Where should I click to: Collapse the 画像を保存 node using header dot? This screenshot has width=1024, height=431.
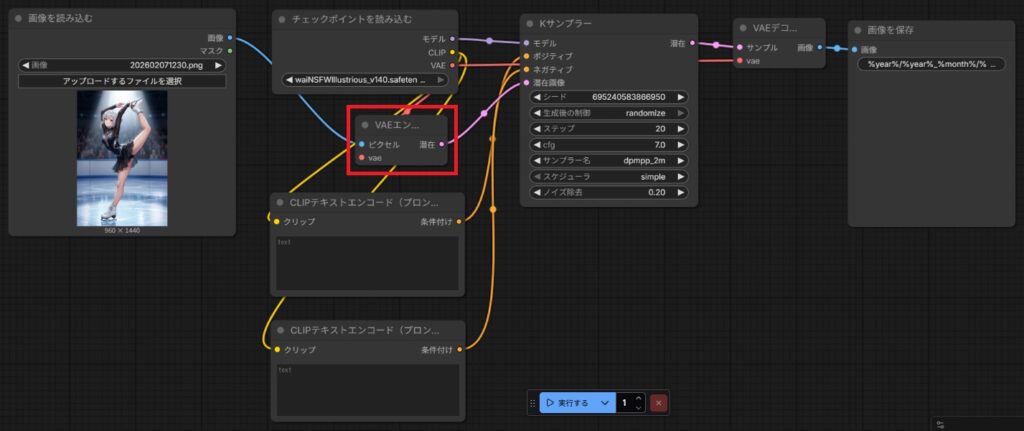click(857, 28)
